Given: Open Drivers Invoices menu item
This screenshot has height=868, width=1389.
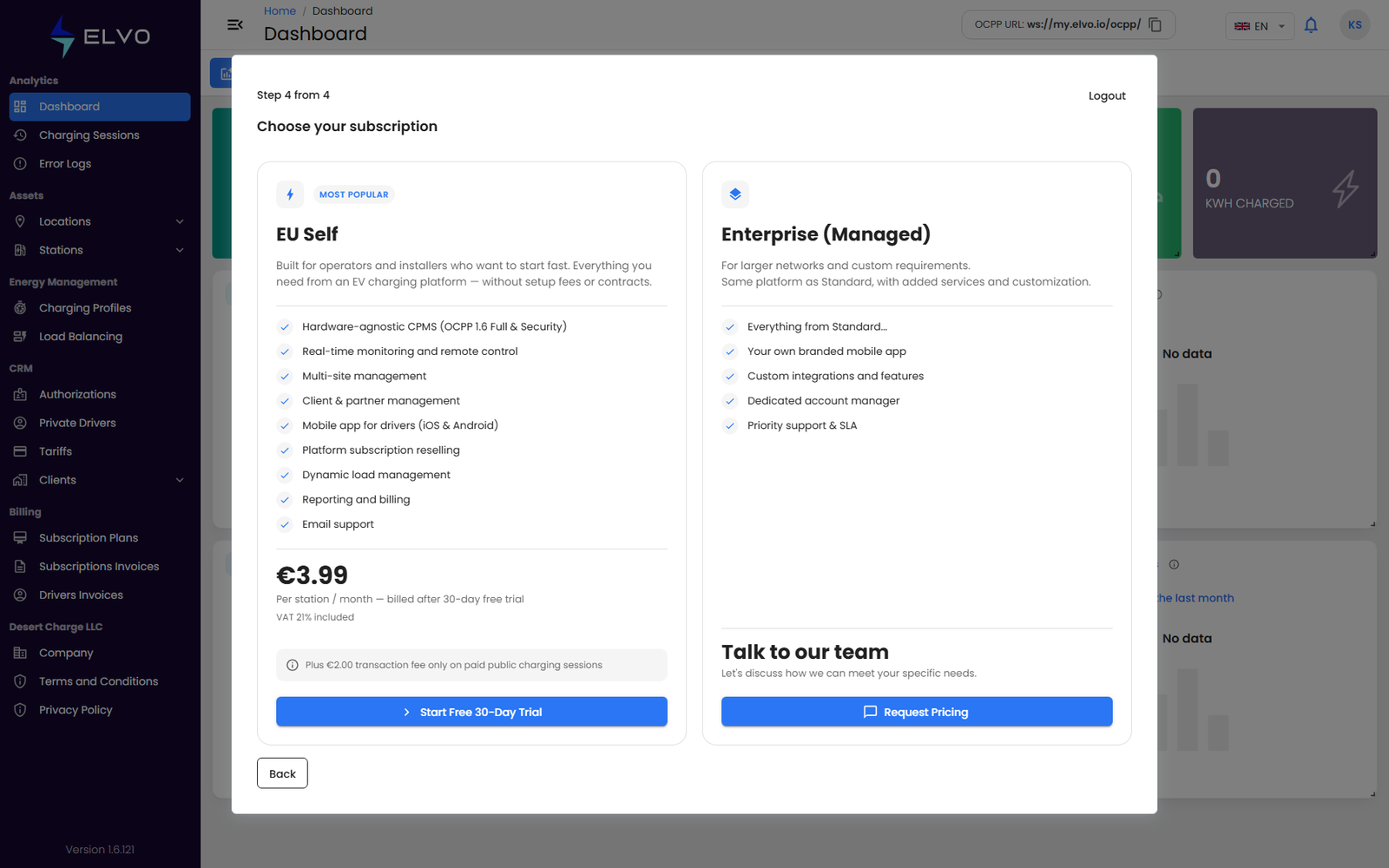Looking at the screenshot, I should [x=100, y=595].
